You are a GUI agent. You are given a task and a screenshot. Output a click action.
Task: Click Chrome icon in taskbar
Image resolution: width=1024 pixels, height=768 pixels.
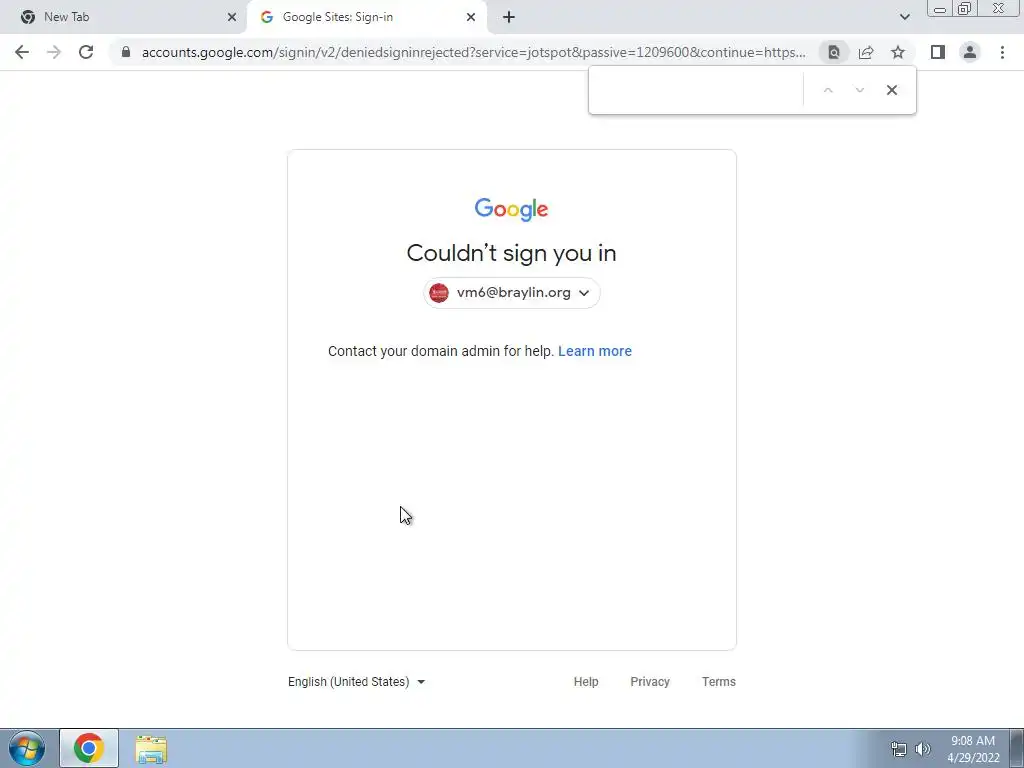[x=89, y=748]
